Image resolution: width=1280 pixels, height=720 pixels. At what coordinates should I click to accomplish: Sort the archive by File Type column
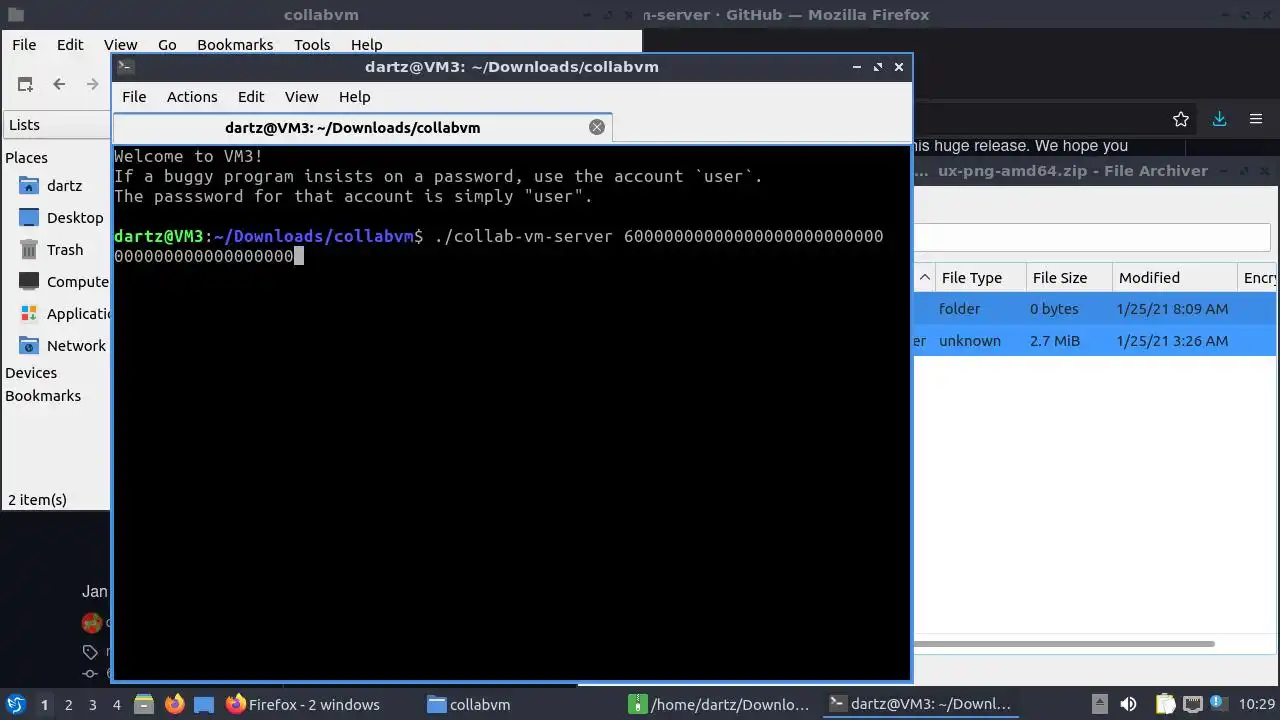click(x=980, y=278)
